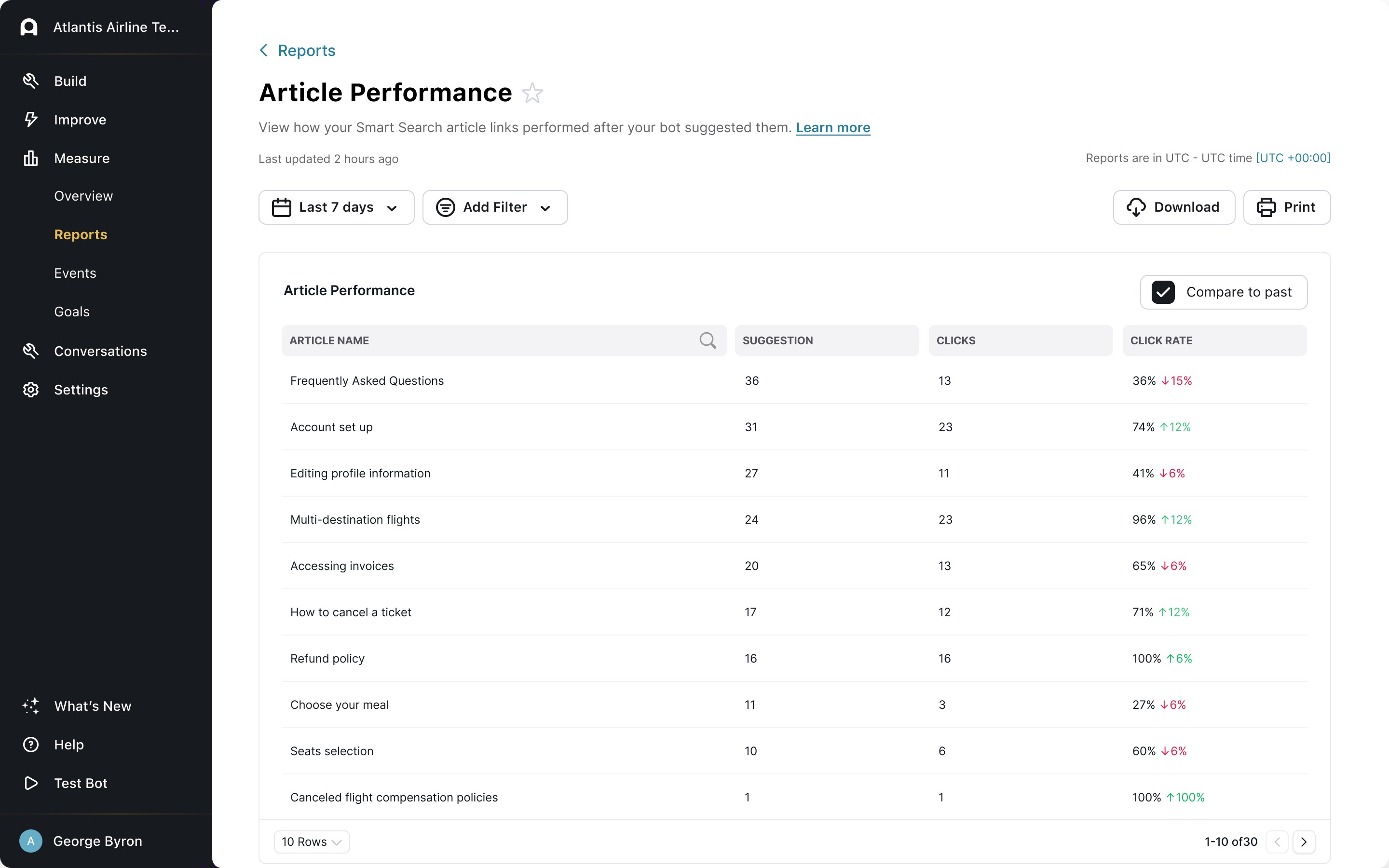Select Events in the sidebar menu
The image size is (1389, 868).
pyautogui.click(x=75, y=273)
